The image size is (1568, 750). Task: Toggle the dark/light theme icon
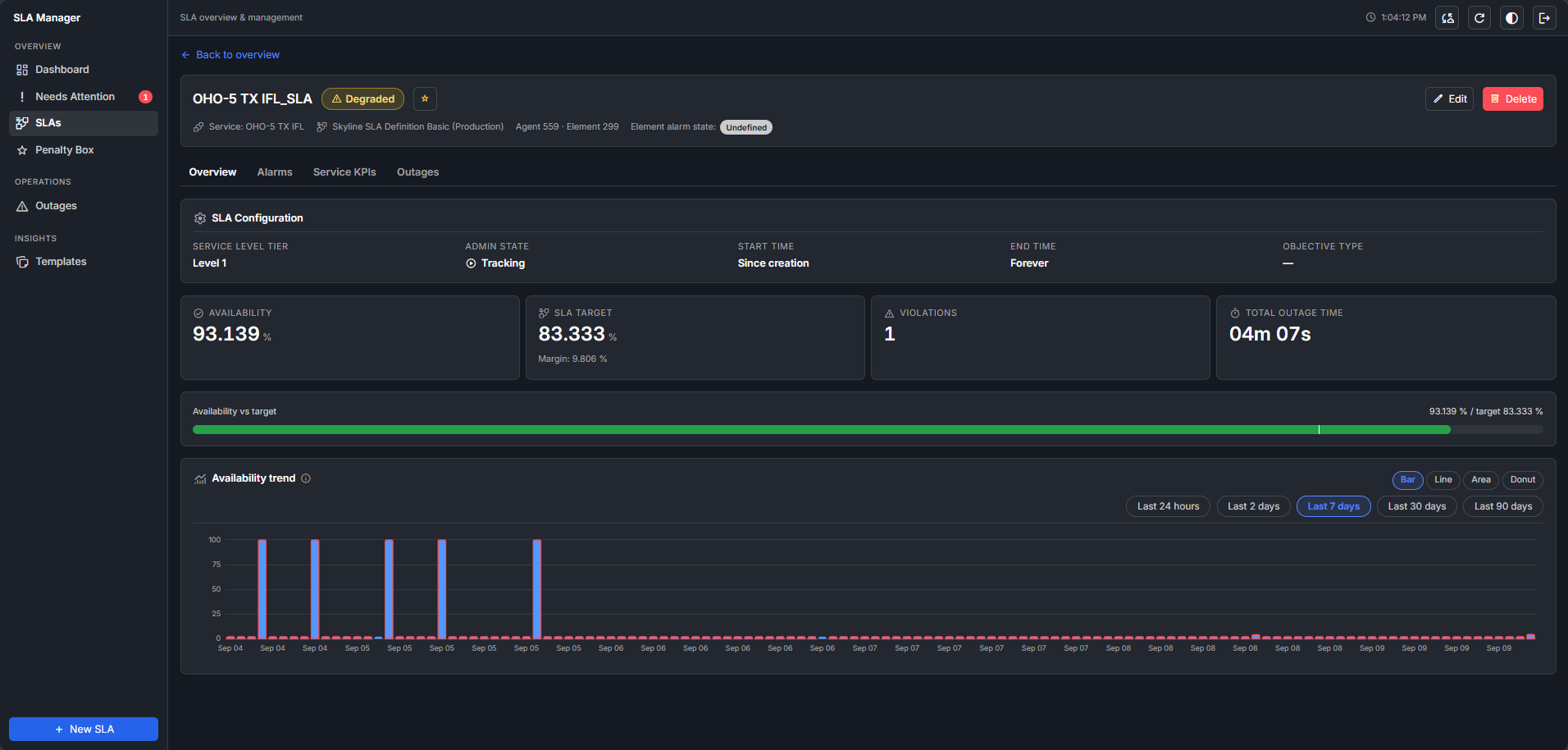[1511, 18]
